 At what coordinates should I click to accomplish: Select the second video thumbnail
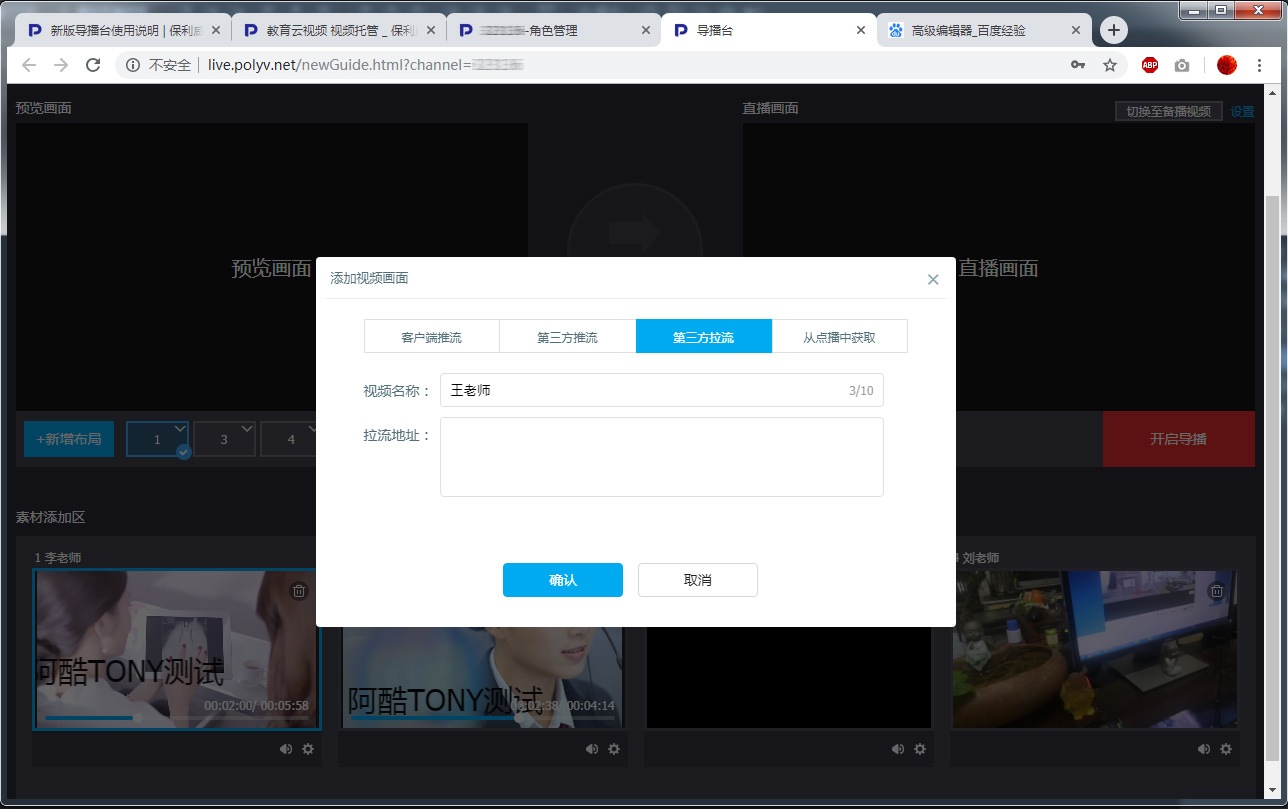pyautogui.click(x=483, y=678)
